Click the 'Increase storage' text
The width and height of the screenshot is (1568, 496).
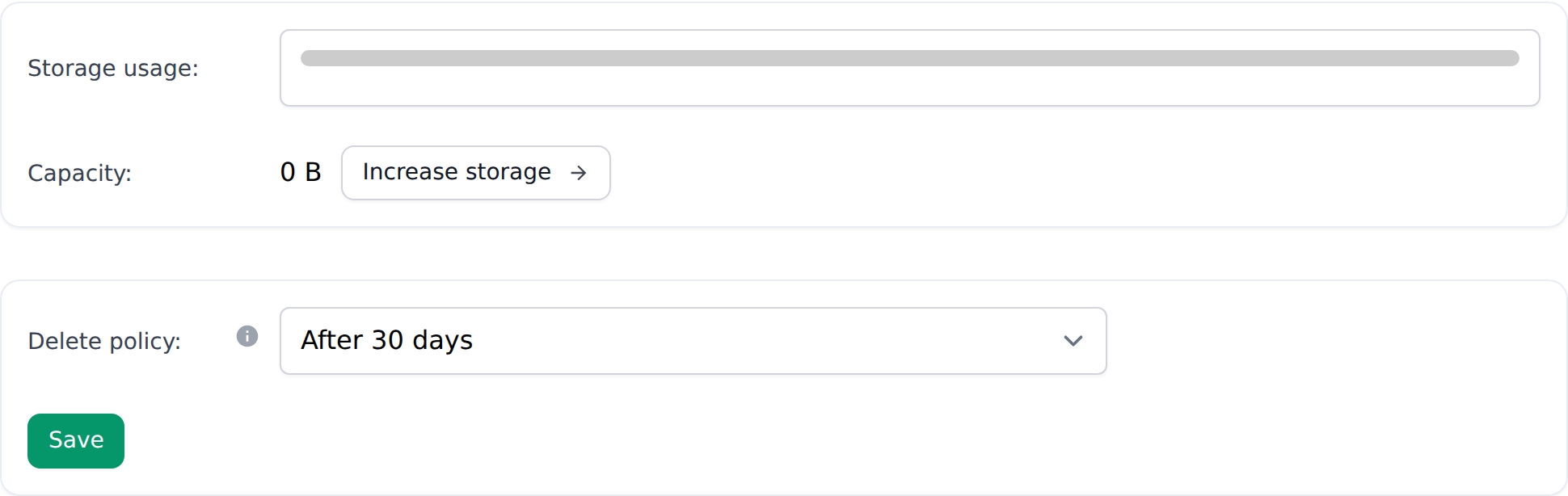pyautogui.click(x=457, y=172)
